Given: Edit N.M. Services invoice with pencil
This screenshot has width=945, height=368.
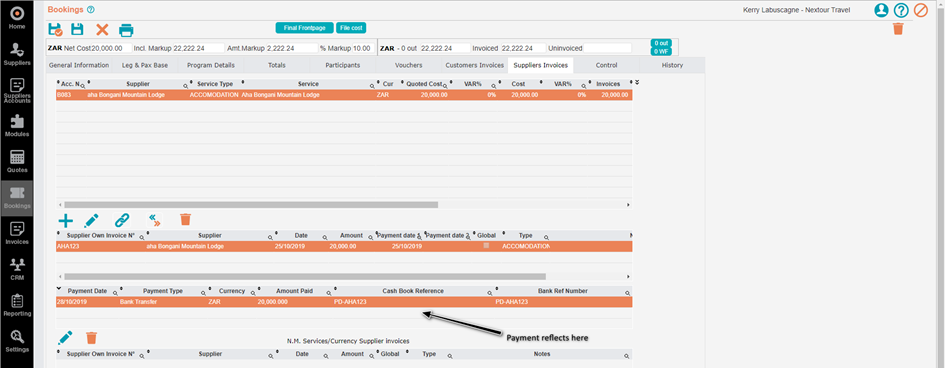Looking at the screenshot, I should point(65,337).
